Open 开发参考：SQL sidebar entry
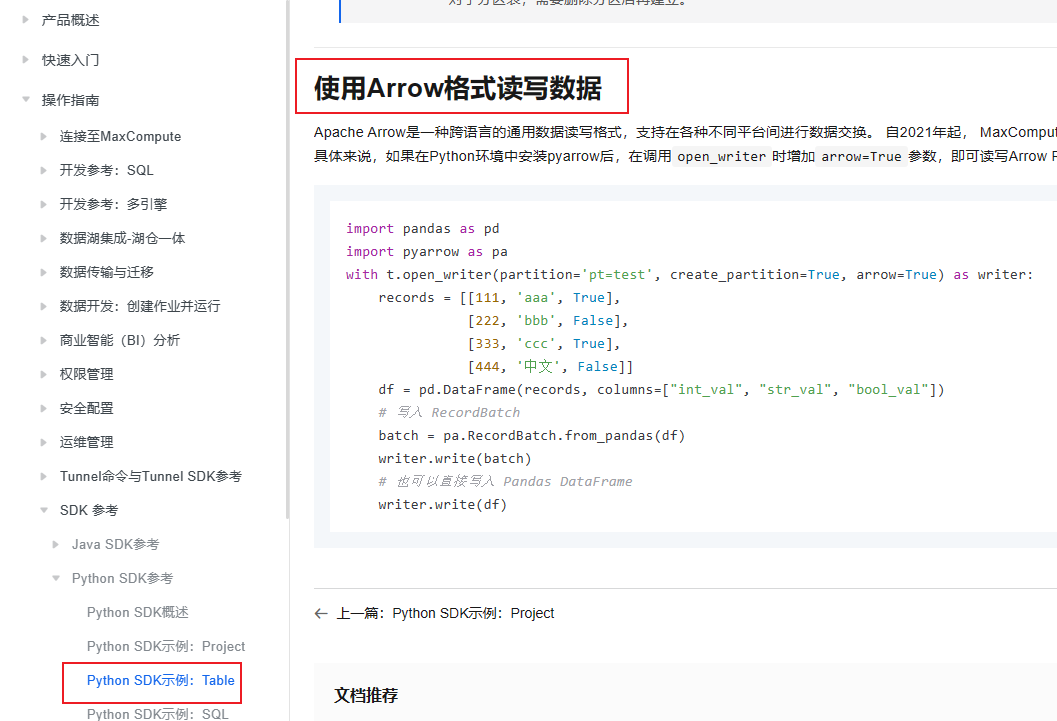This screenshot has width=1057, height=721. coord(107,170)
